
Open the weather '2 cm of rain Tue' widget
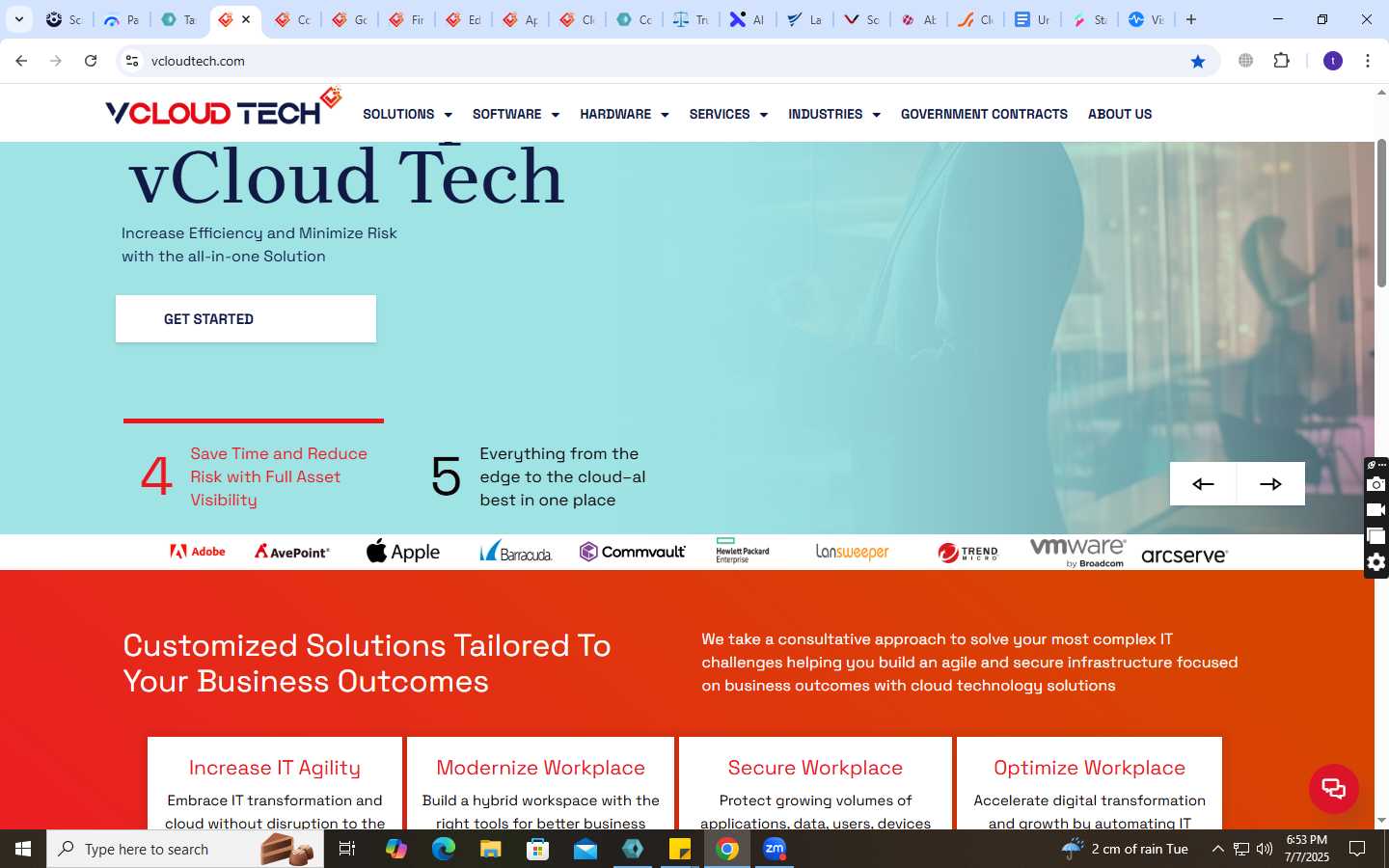point(1125,849)
